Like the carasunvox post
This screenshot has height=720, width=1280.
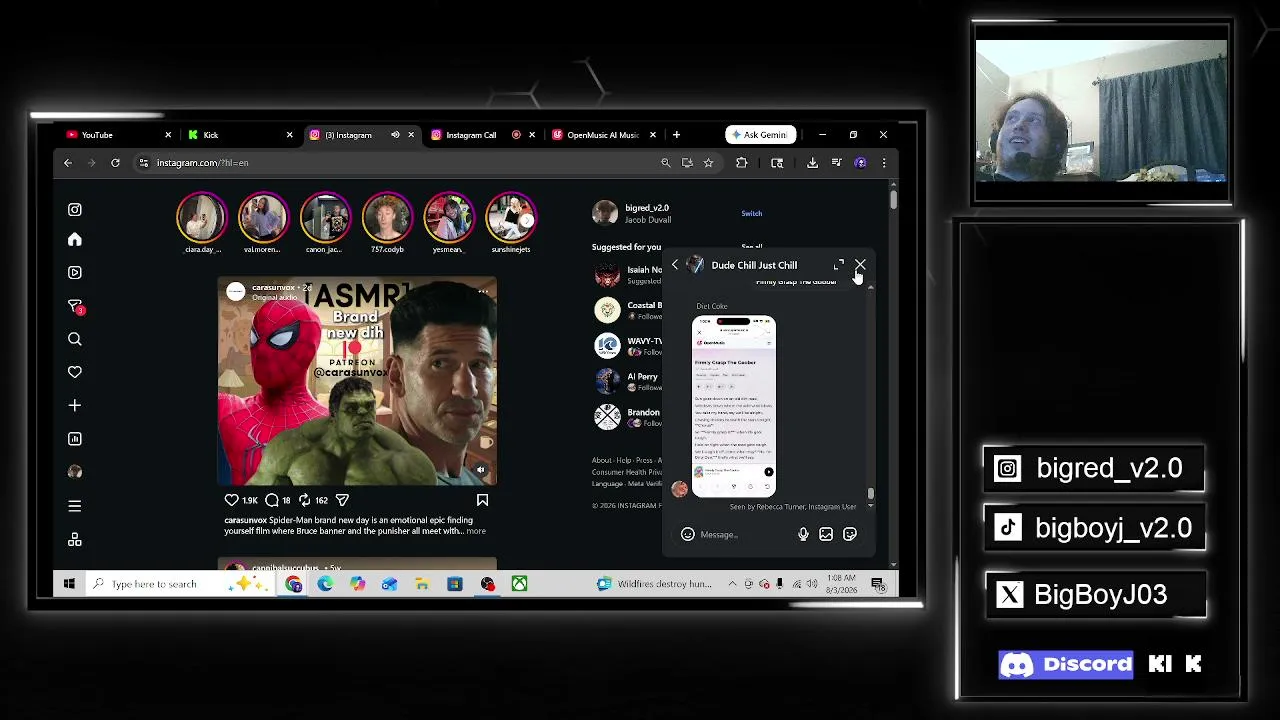click(231, 500)
